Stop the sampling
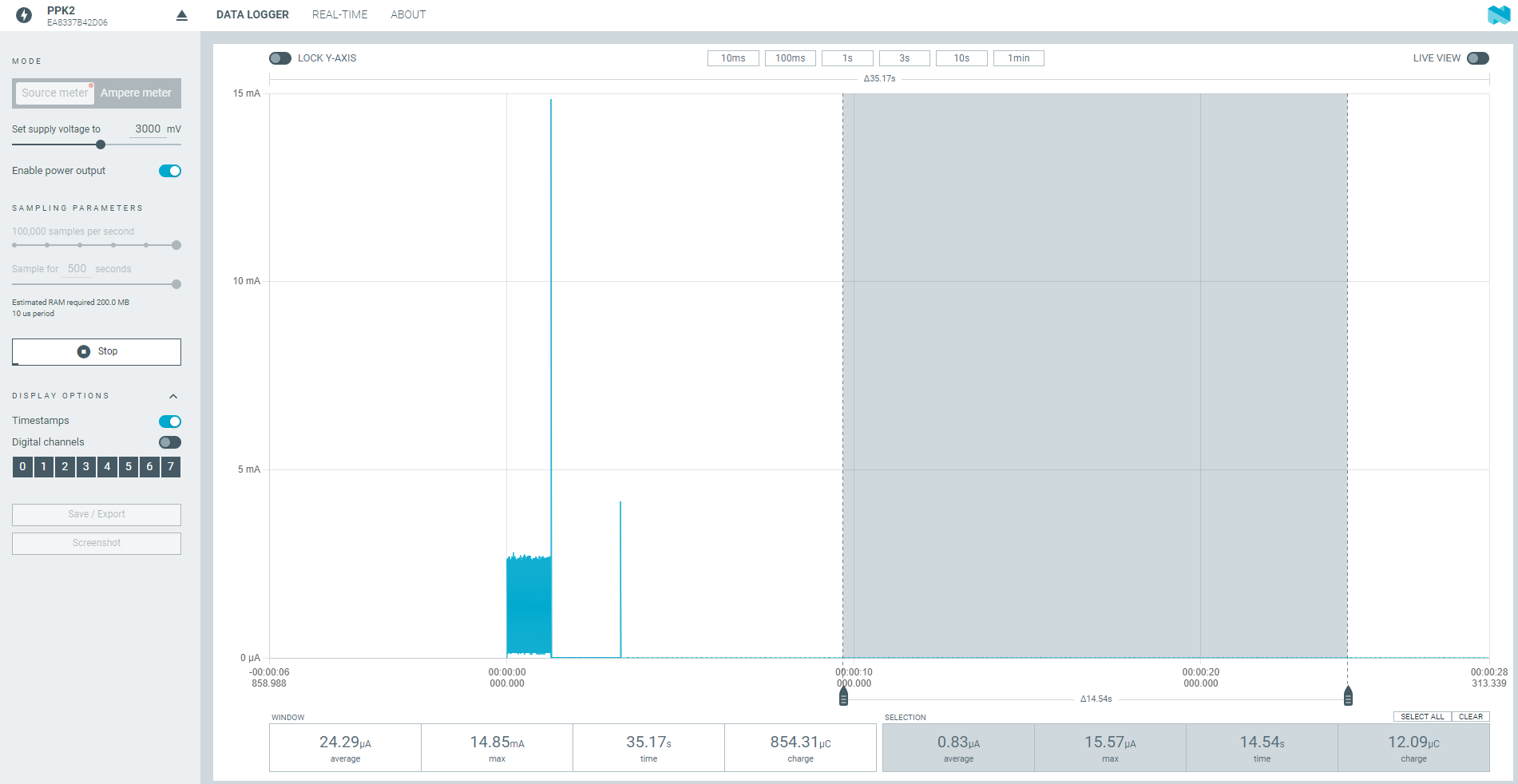 point(97,351)
